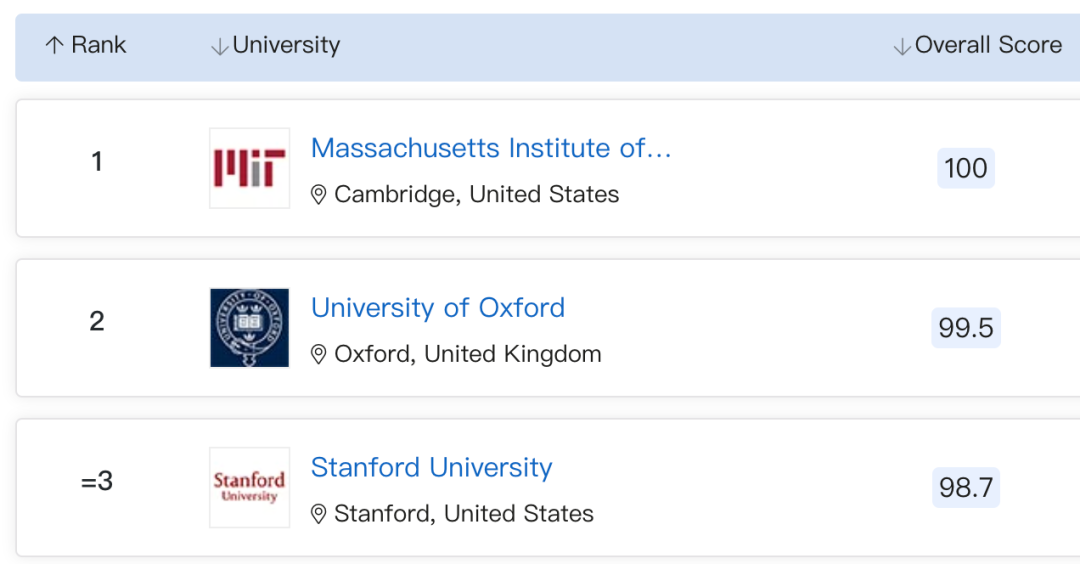
Task: Click location pin next to Cambridge, United States
Action: [x=318, y=194]
